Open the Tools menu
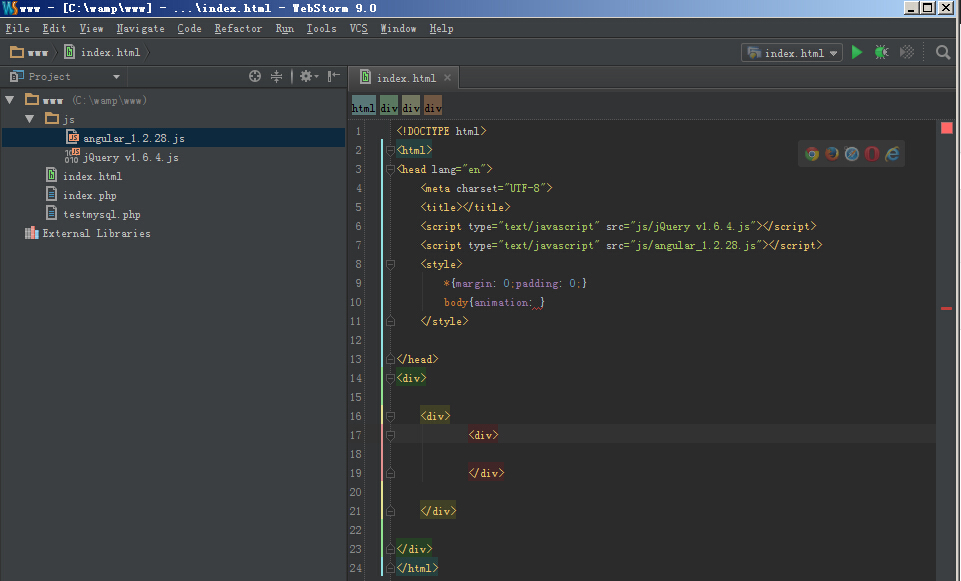 321,28
